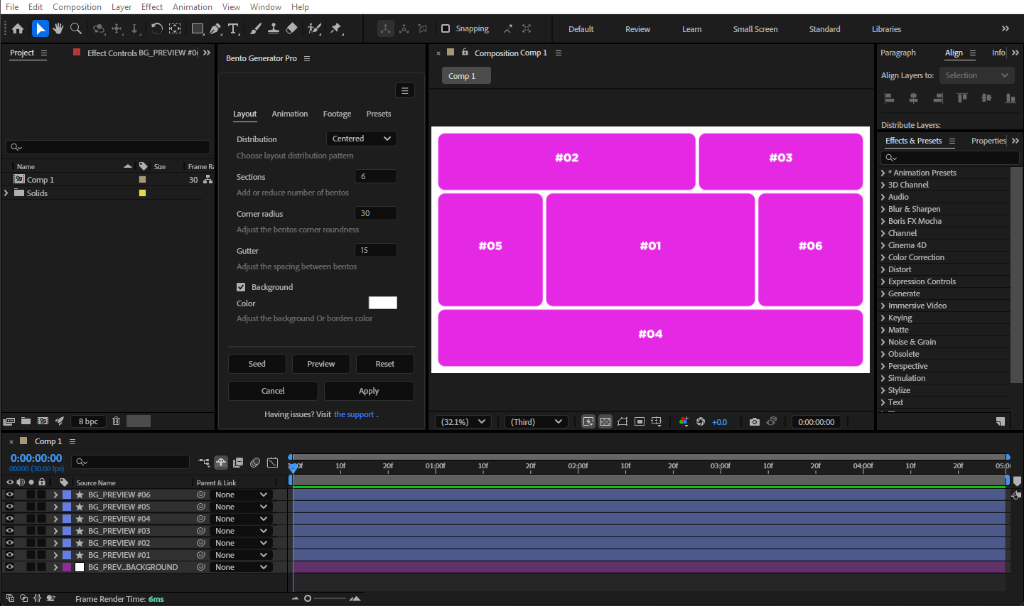The width and height of the screenshot is (1024, 606).
Task: Open the Bento Generator Pro panel menu
Action: click(x=307, y=58)
